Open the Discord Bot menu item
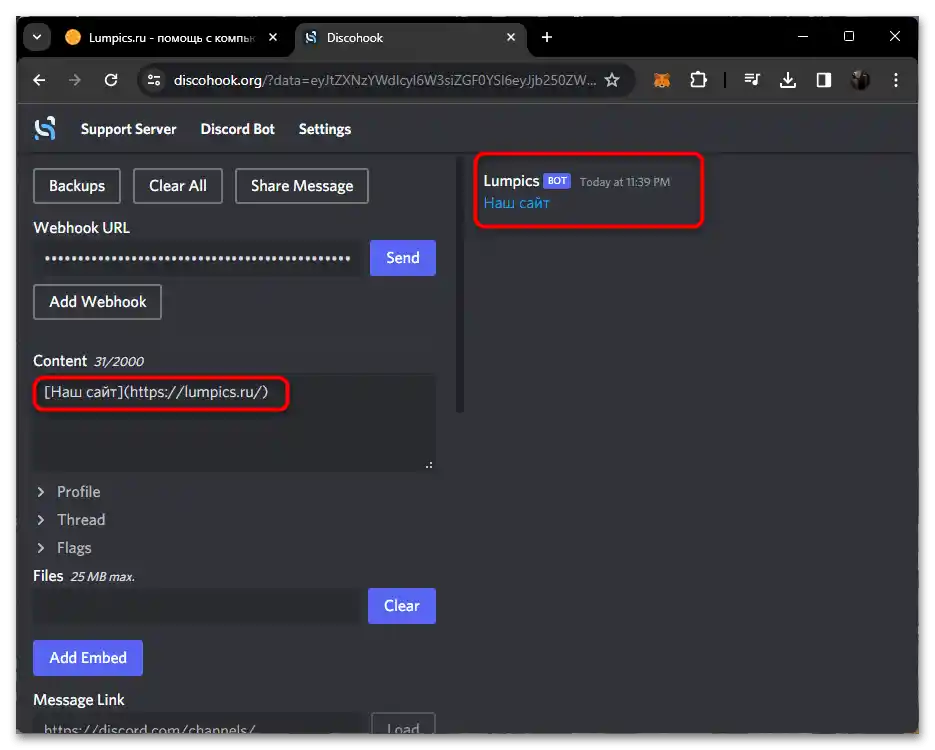This screenshot has height=750, width=935. [237, 129]
